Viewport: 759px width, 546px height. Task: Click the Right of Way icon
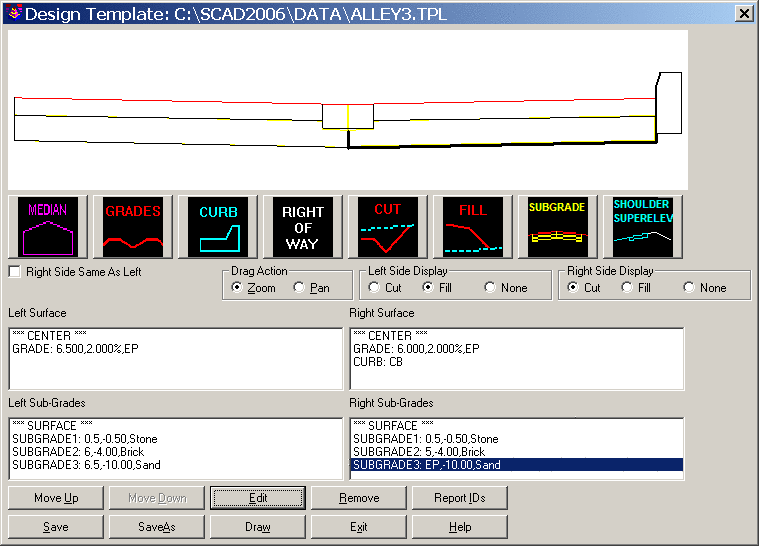click(x=303, y=227)
